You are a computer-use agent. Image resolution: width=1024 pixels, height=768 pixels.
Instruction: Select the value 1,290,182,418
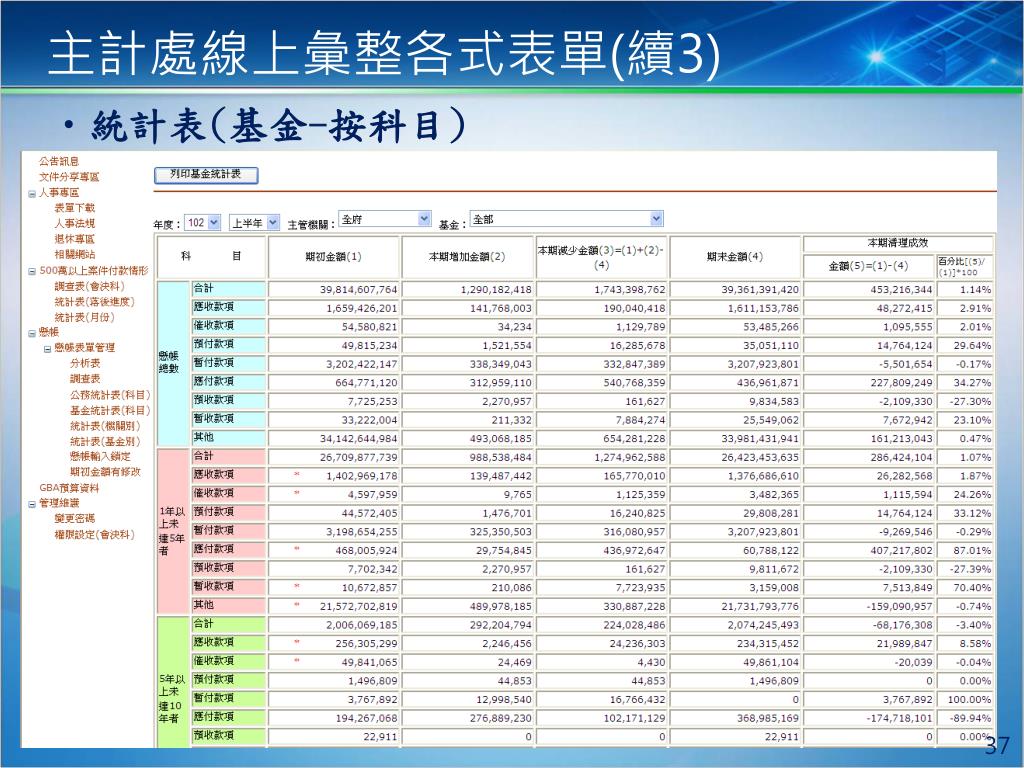[x=496, y=289]
